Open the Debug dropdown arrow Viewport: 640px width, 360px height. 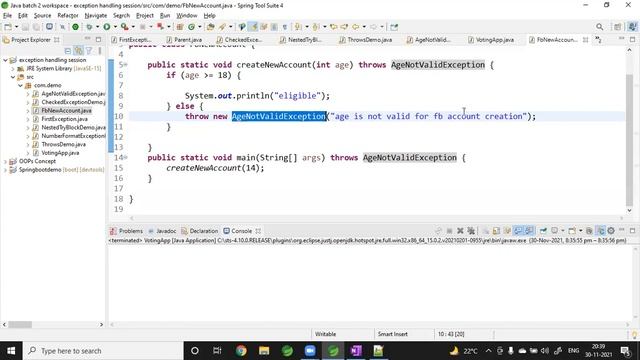click(98, 27)
